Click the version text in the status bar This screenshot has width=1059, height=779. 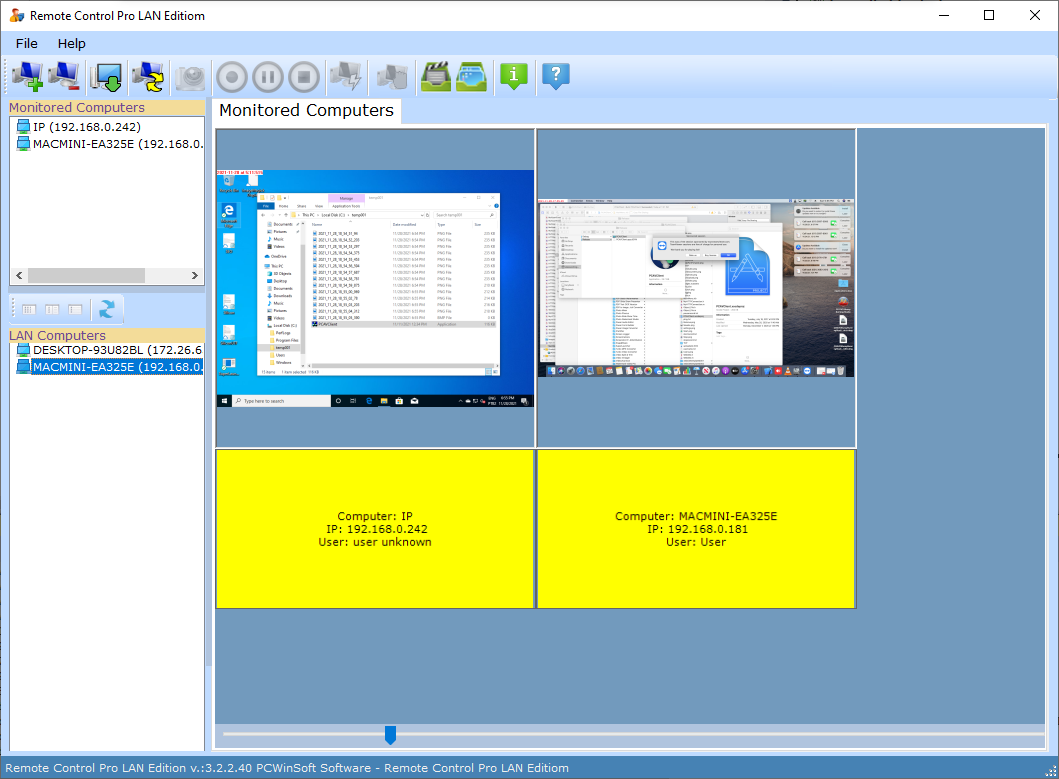click(287, 768)
